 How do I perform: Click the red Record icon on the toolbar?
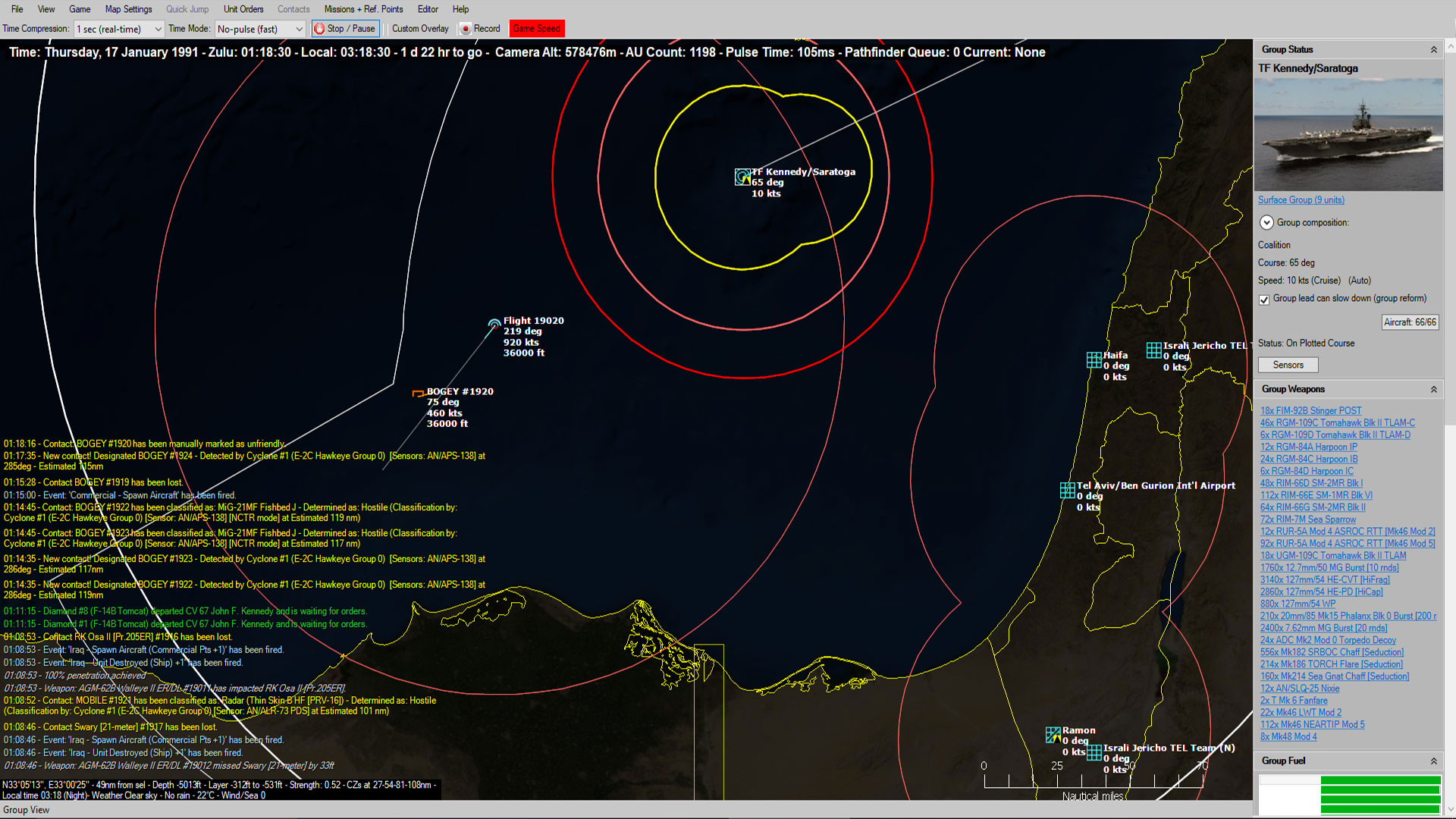click(x=466, y=28)
